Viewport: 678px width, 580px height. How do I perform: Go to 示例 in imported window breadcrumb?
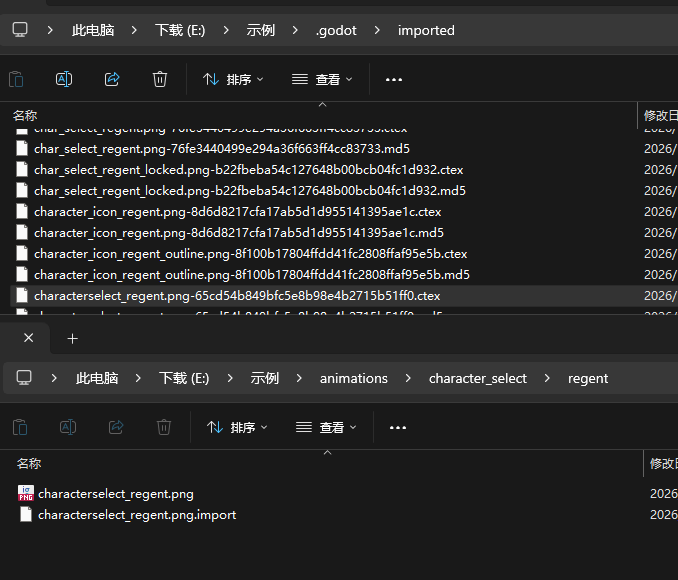click(x=260, y=30)
